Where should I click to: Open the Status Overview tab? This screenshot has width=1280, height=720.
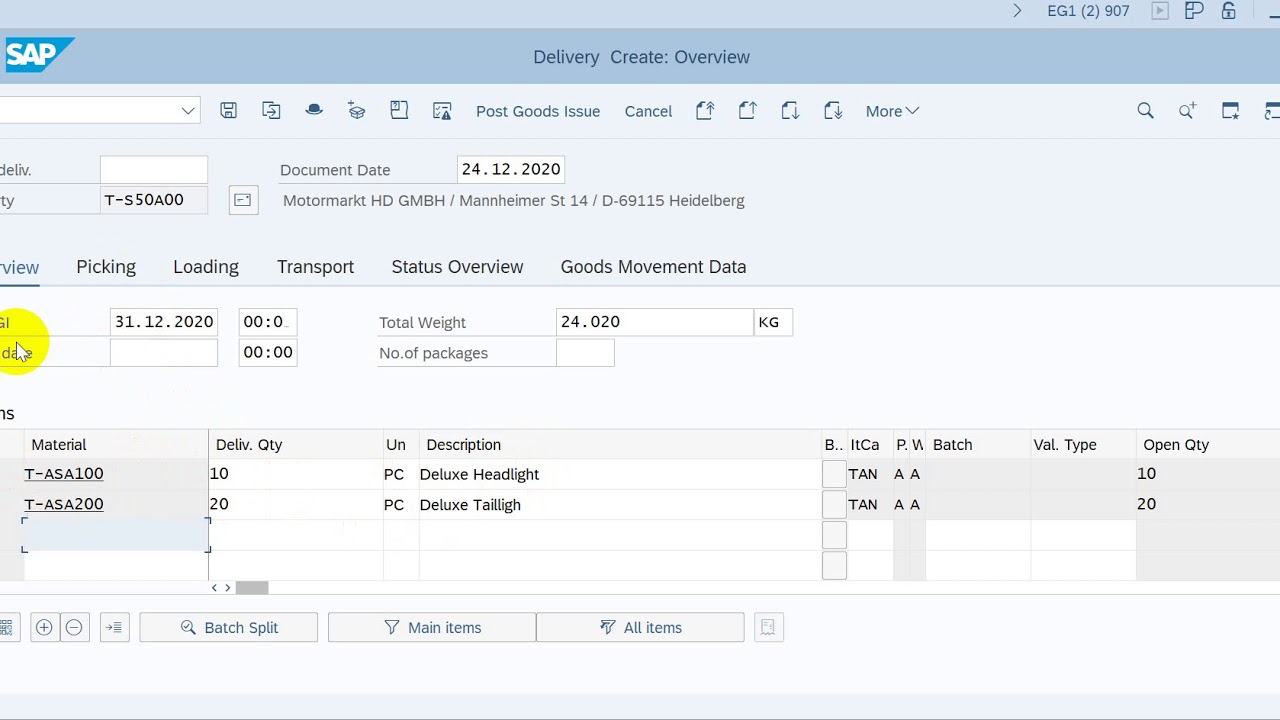[x=457, y=267]
